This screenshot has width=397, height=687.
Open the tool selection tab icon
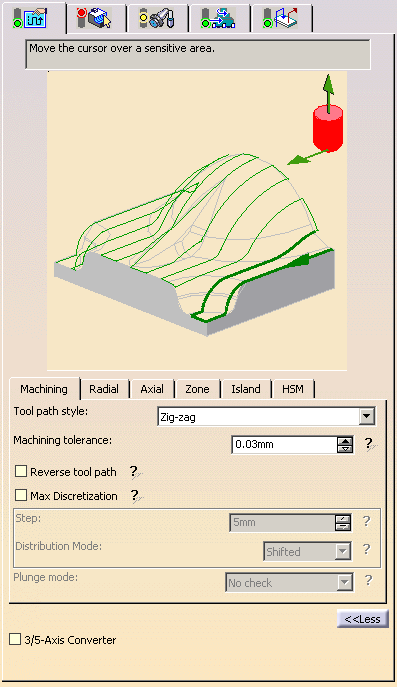[157, 19]
